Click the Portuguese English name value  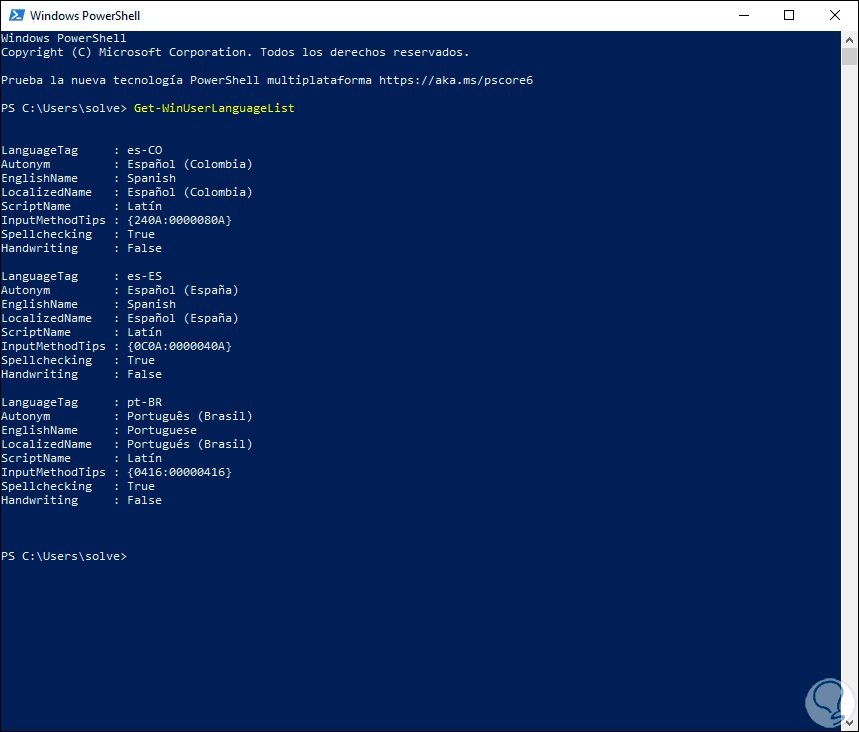pyautogui.click(x=161, y=430)
